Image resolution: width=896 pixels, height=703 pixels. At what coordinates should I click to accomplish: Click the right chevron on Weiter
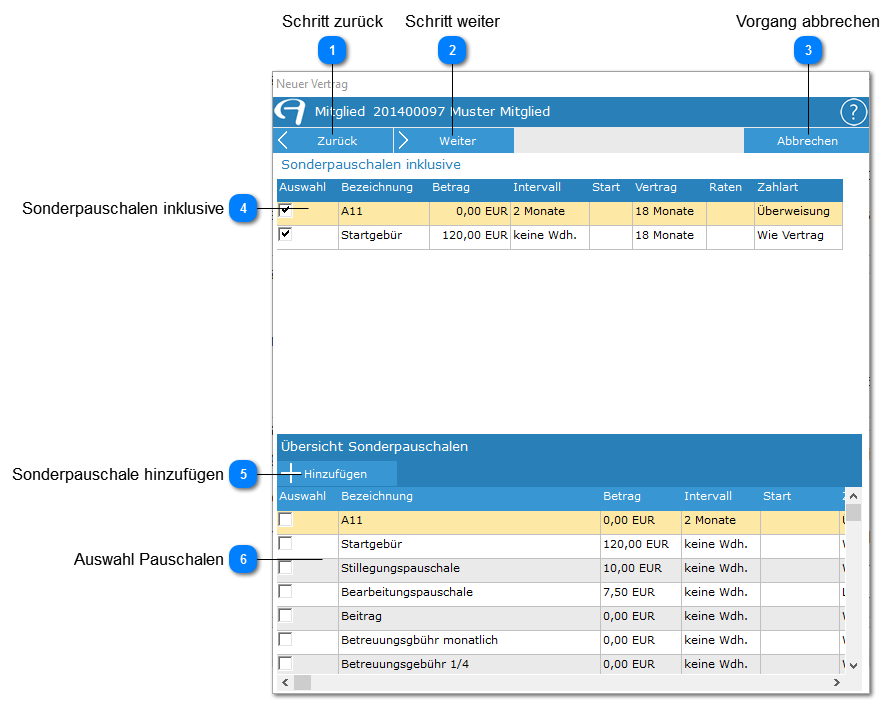pyautogui.click(x=403, y=140)
